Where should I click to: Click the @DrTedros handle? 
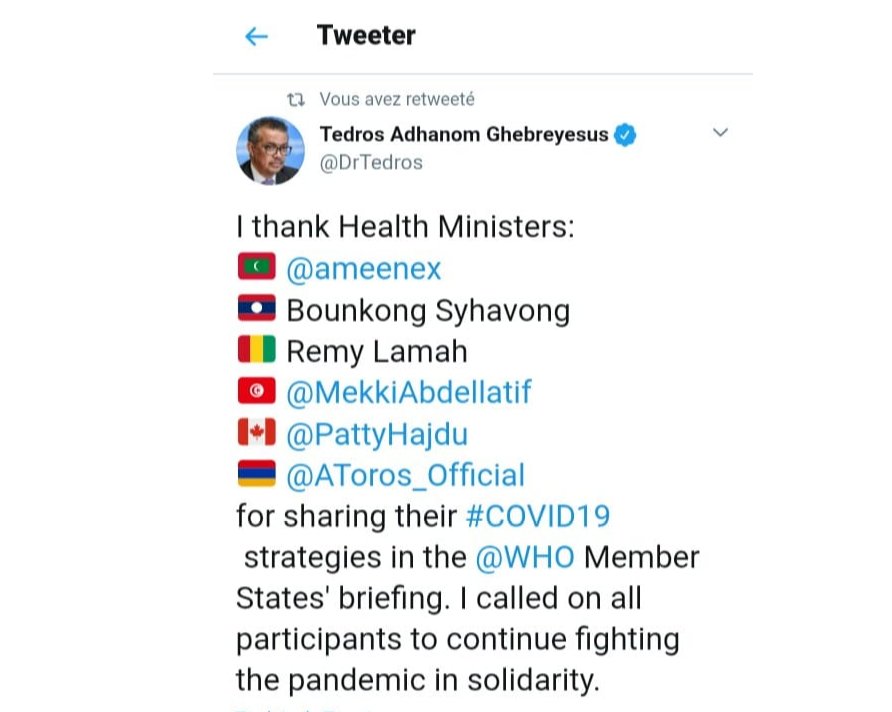(x=371, y=162)
